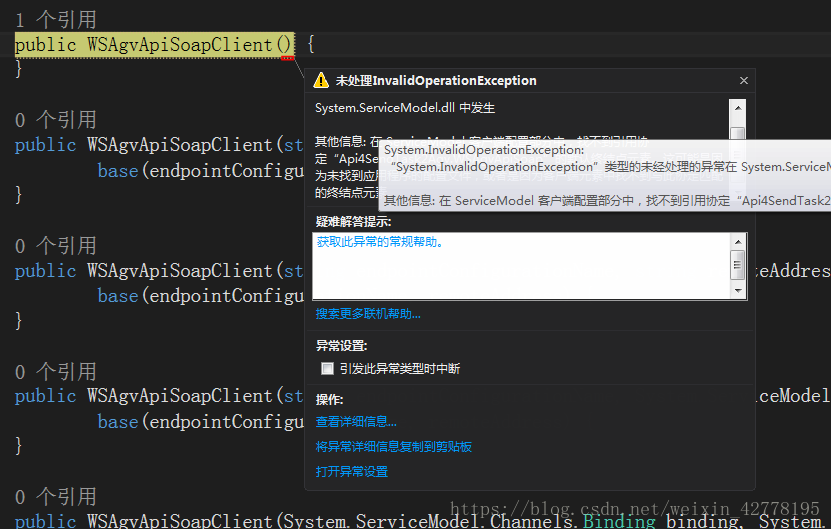
Task: Click the yellow warning icon in exception dialog
Action: (321, 81)
